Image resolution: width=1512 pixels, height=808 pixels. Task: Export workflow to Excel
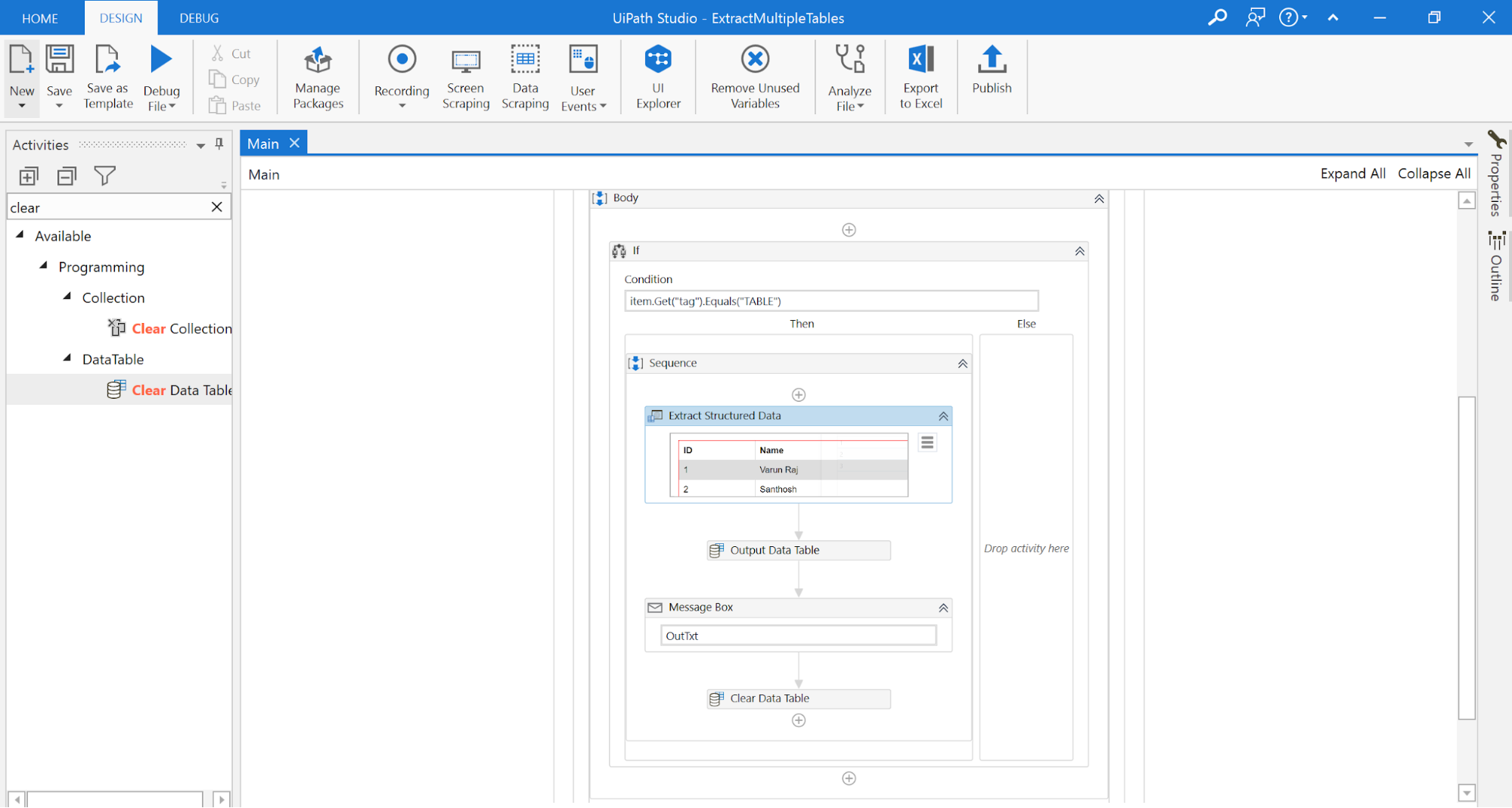click(x=921, y=76)
